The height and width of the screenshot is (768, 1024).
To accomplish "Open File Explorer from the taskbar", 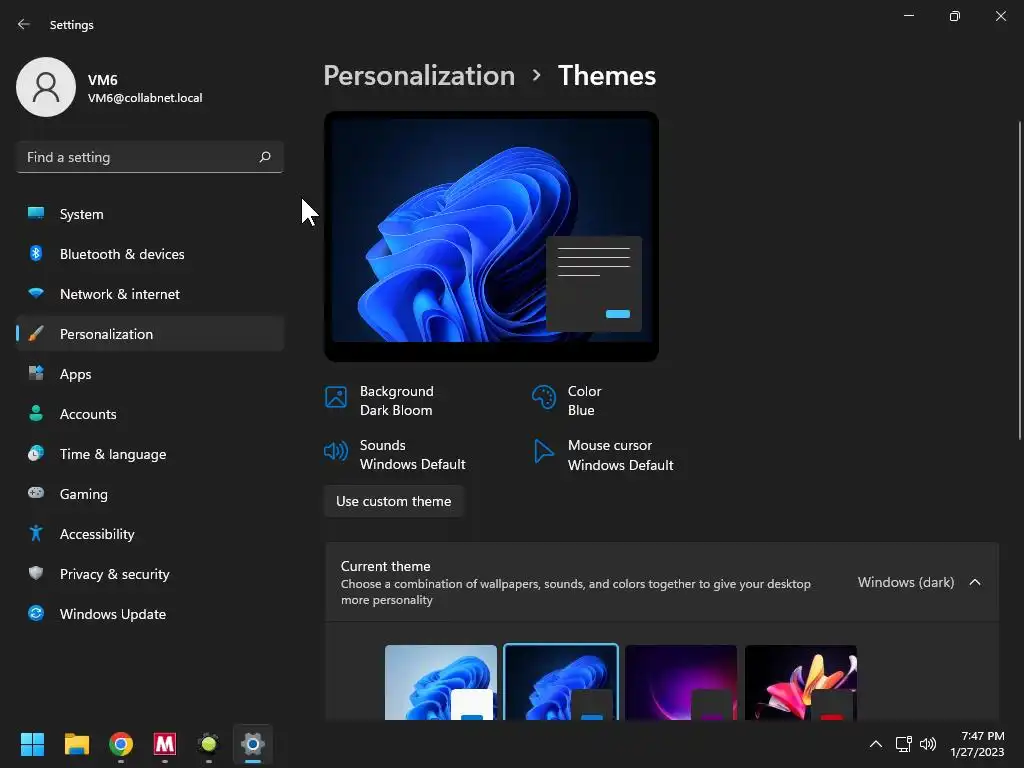I will point(76,744).
